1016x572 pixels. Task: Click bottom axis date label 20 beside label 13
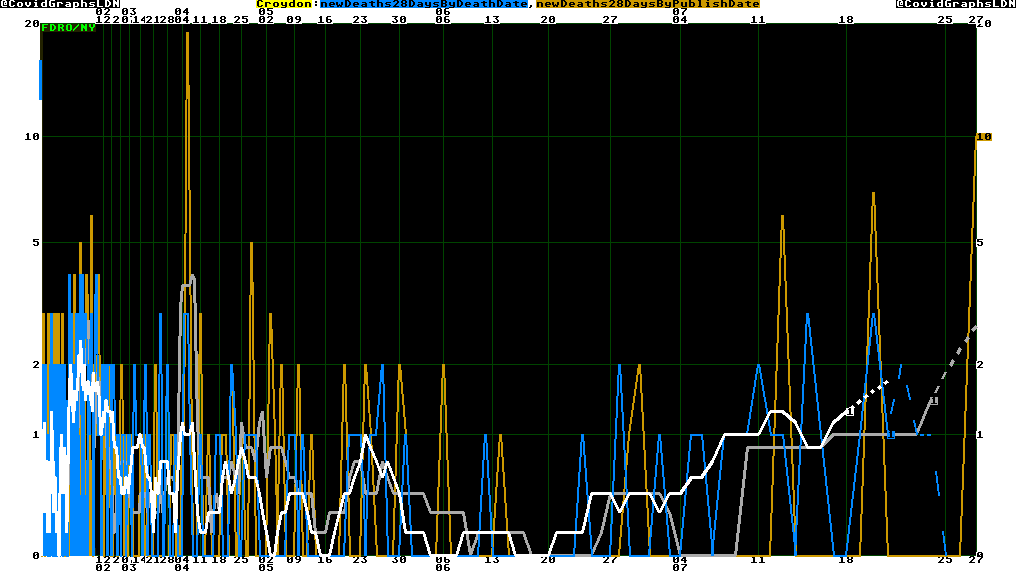pos(548,560)
